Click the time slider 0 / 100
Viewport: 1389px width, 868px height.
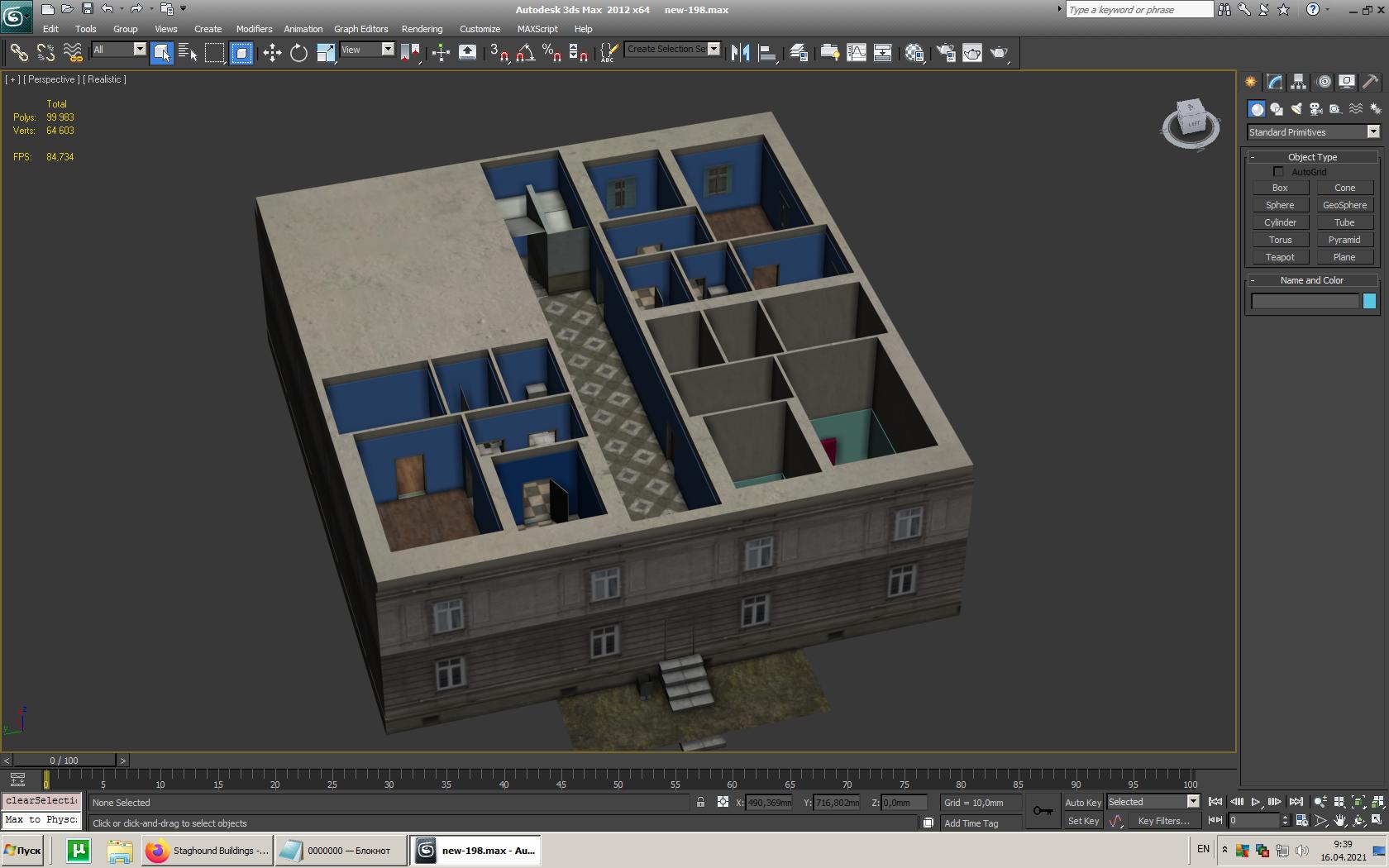point(64,761)
